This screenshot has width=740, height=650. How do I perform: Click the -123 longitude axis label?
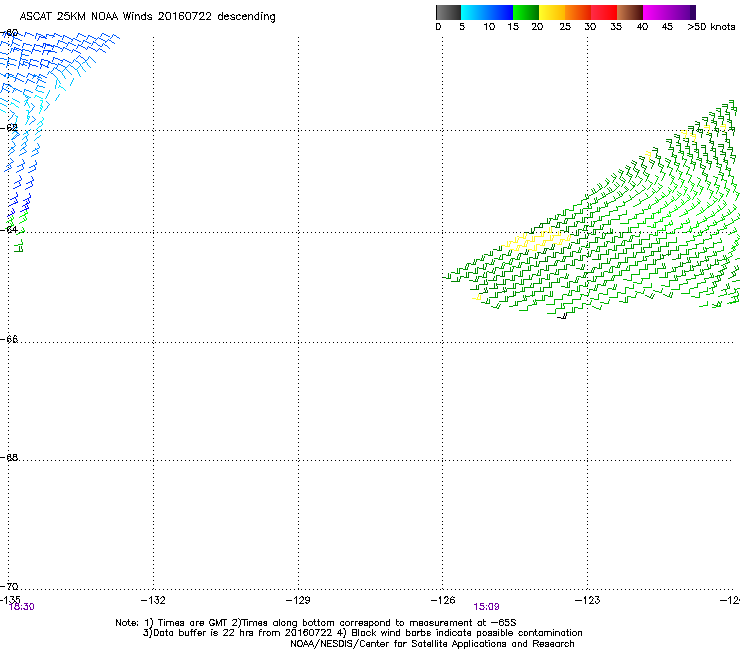pos(588,600)
